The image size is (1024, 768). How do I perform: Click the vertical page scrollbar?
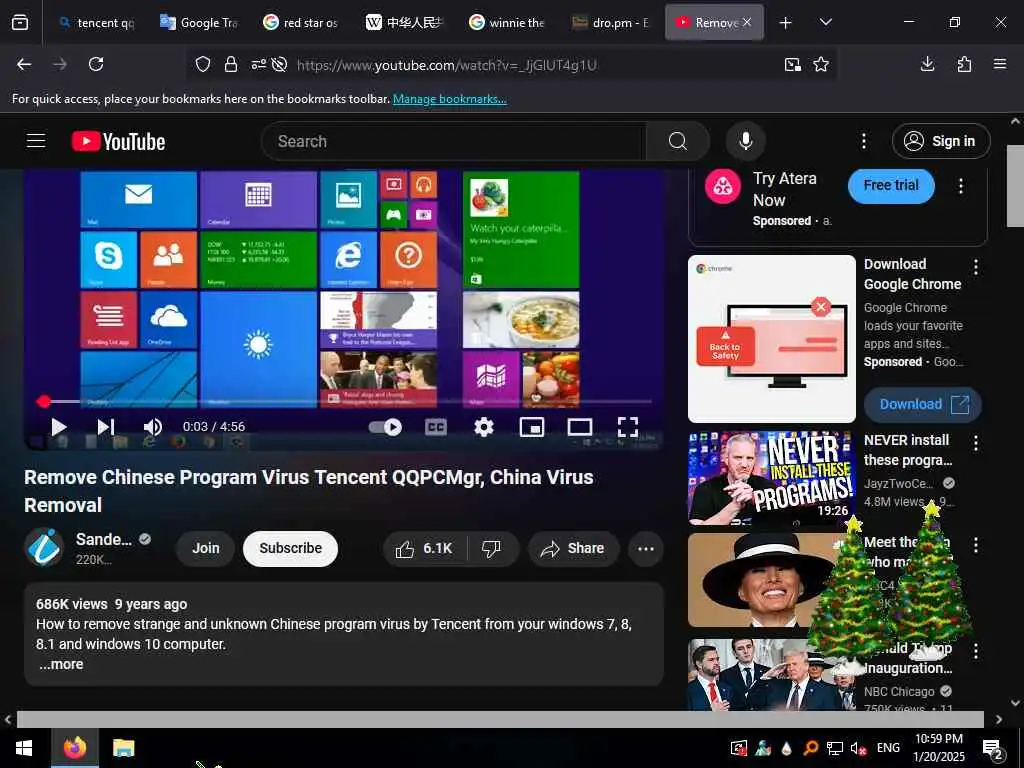click(1015, 185)
